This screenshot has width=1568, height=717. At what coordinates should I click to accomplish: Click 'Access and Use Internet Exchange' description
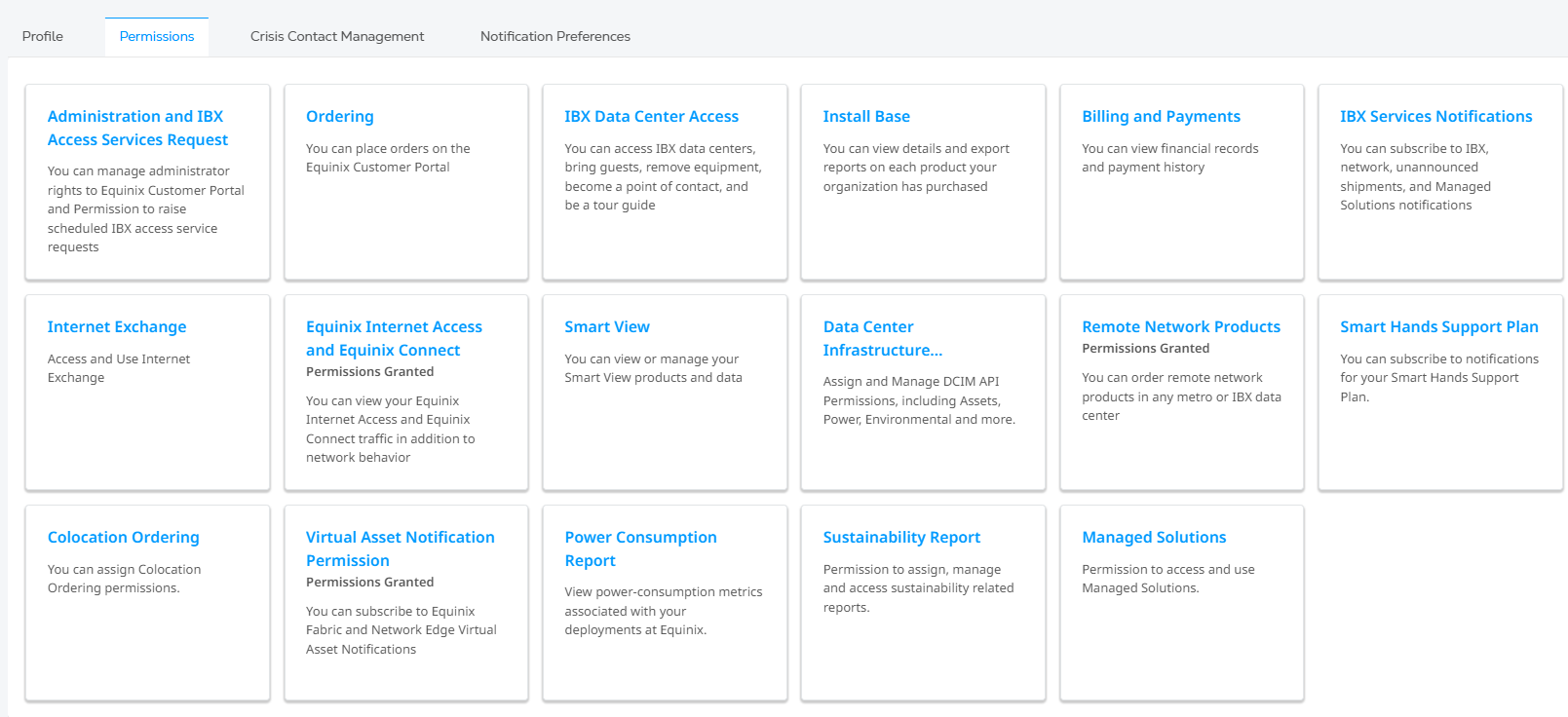119,368
